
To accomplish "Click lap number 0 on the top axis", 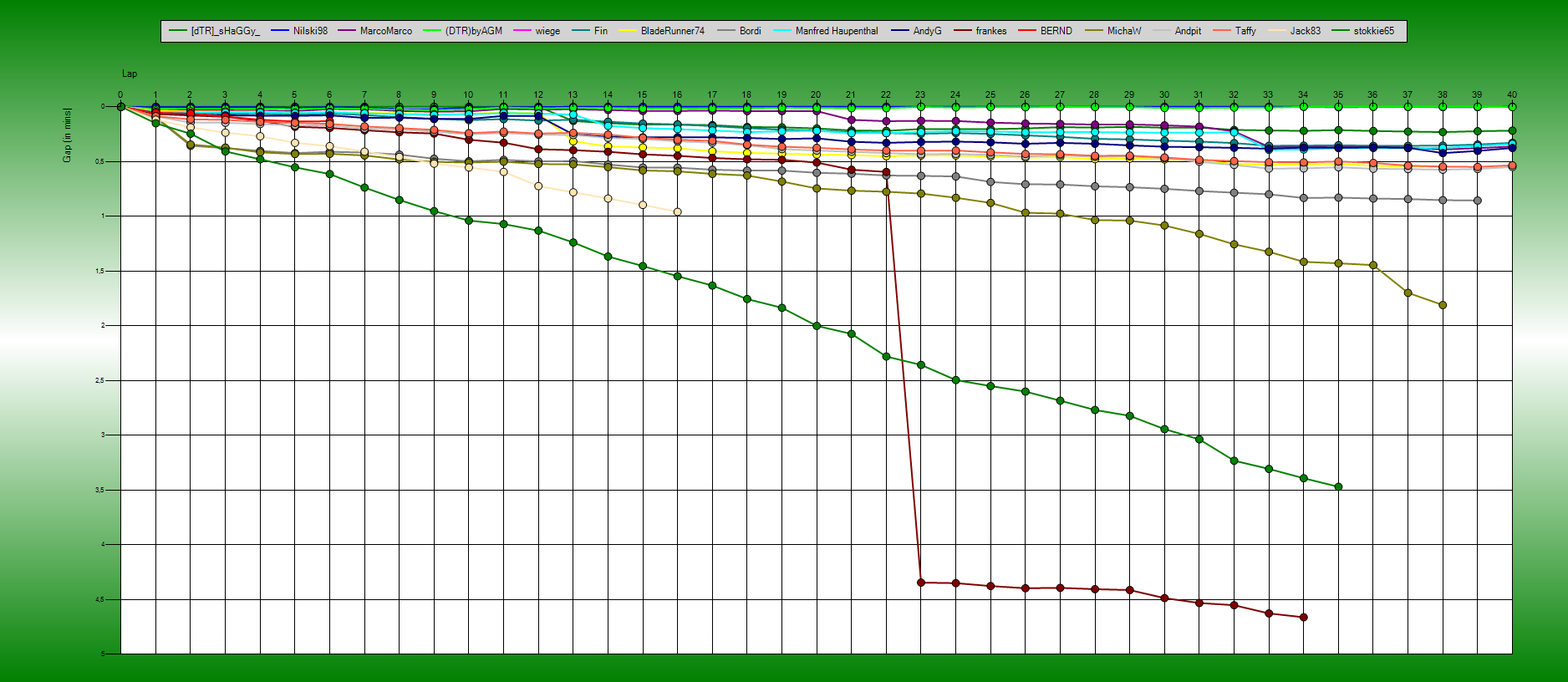I will click(x=120, y=94).
